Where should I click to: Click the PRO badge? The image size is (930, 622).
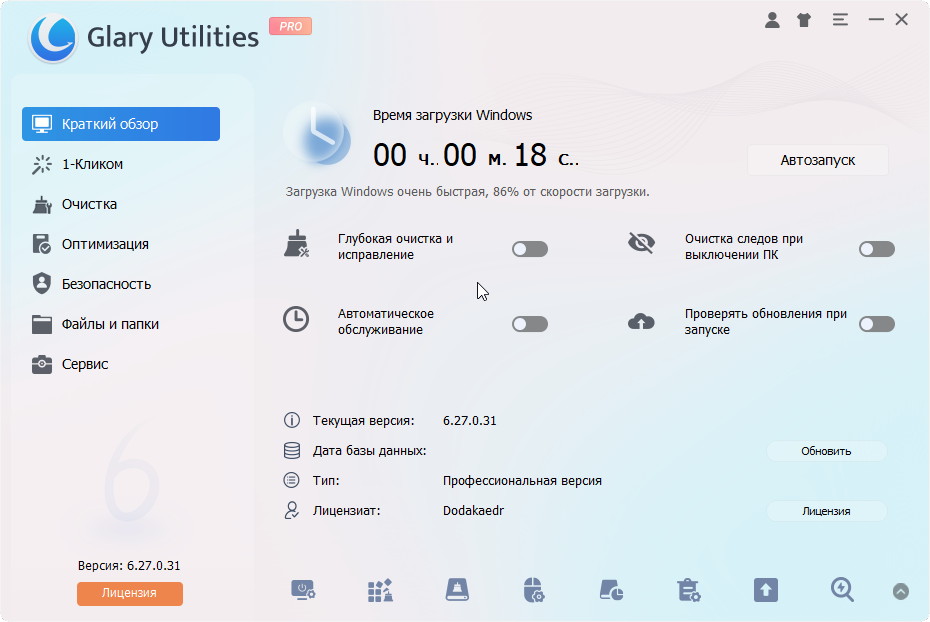tap(291, 26)
